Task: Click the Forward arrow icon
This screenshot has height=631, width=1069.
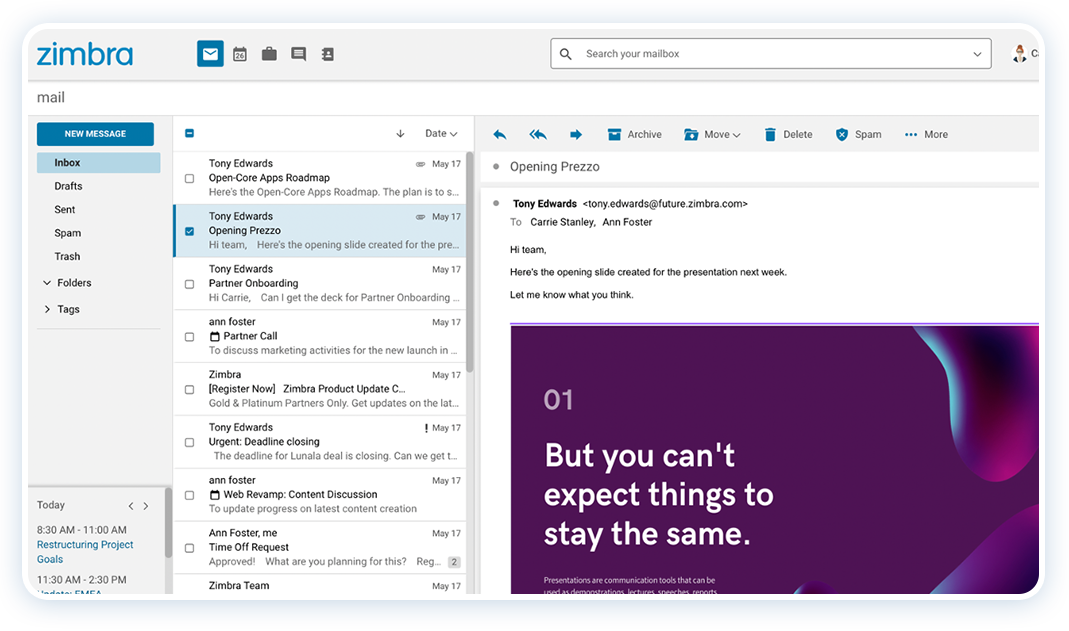Action: [575, 133]
